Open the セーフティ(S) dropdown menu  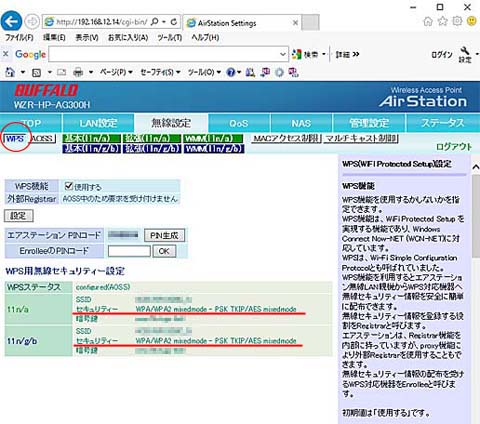point(160,72)
